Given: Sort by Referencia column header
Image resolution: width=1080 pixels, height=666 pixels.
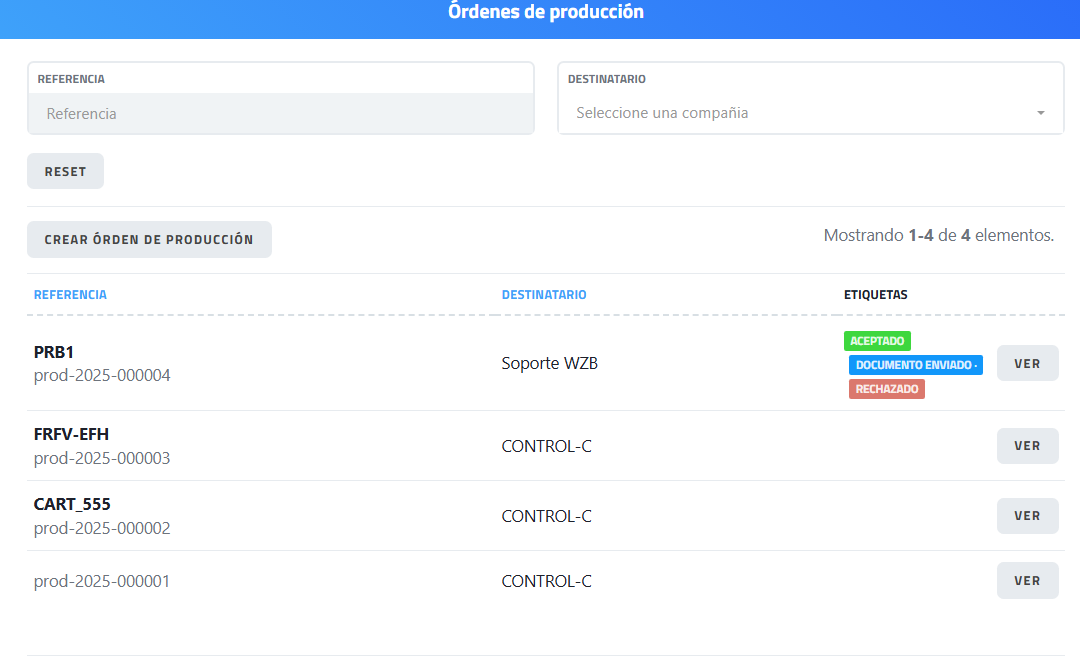Looking at the screenshot, I should pyautogui.click(x=70, y=295).
